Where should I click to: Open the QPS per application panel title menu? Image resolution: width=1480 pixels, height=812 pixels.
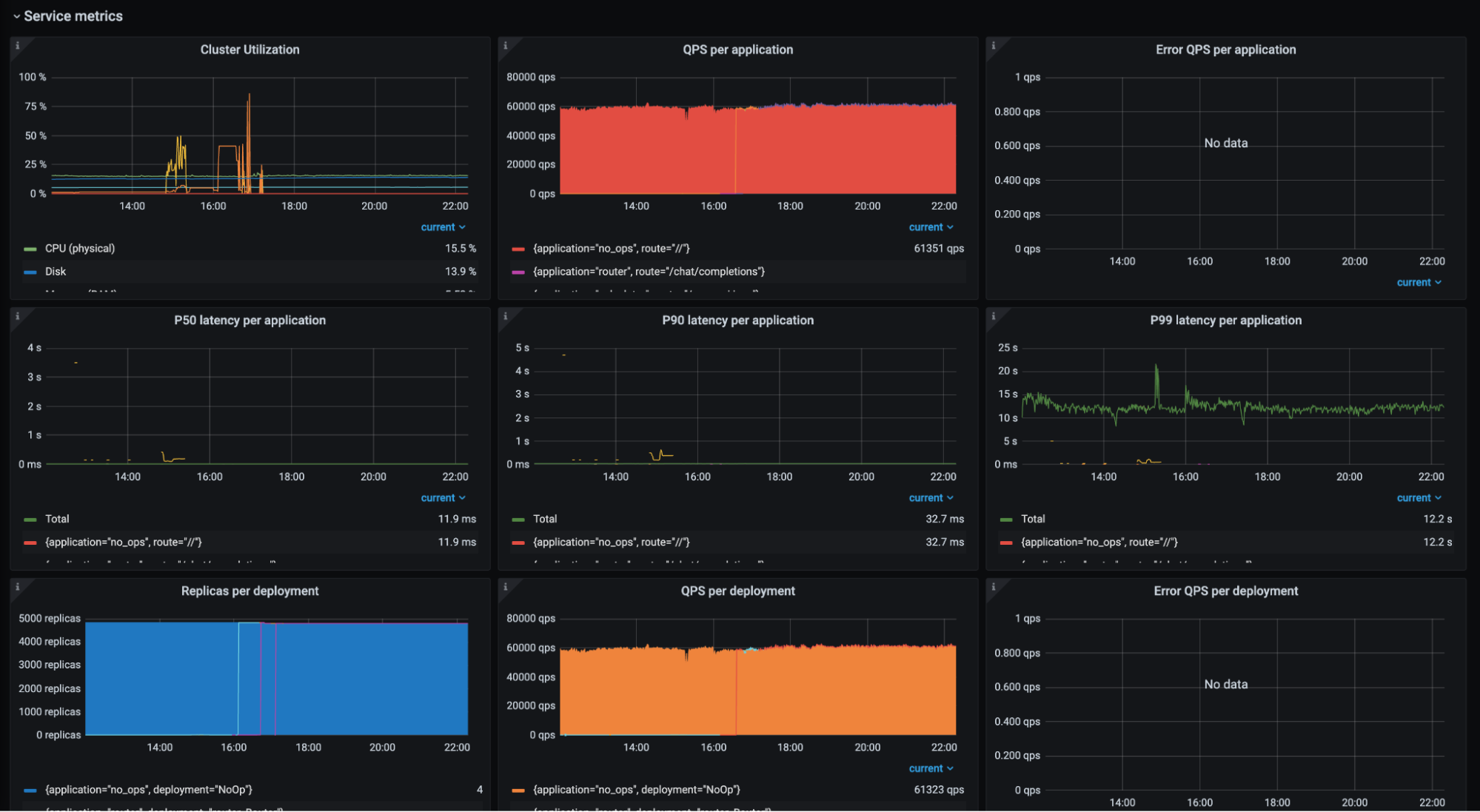[x=737, y=50]
